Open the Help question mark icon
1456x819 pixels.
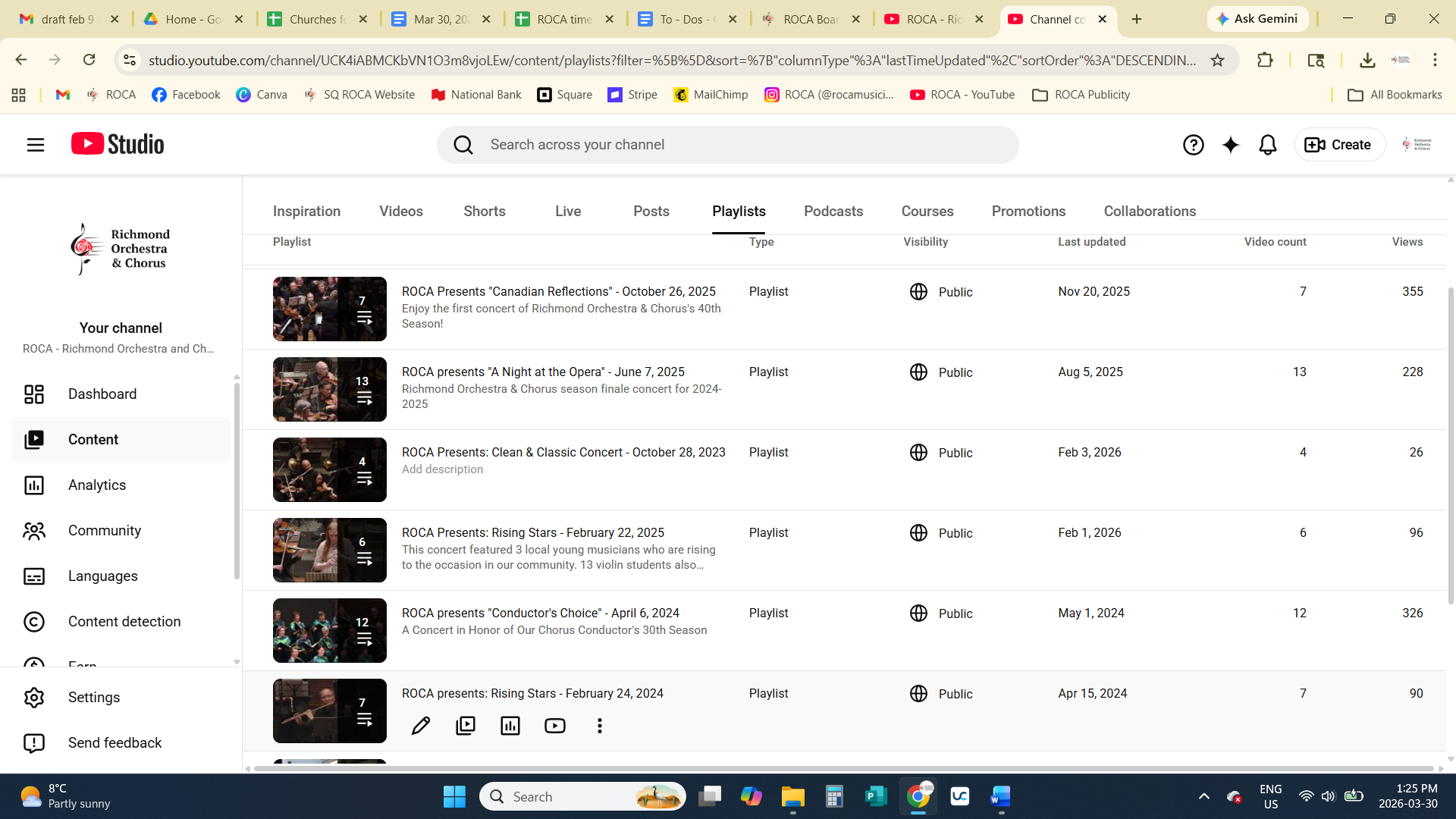point(1193,145)
